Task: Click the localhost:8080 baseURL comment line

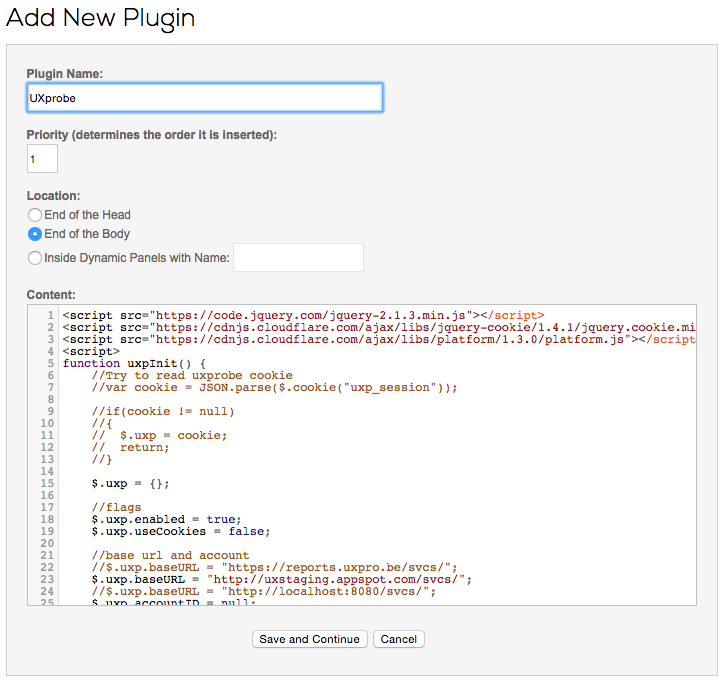Action: click(264, 592)
